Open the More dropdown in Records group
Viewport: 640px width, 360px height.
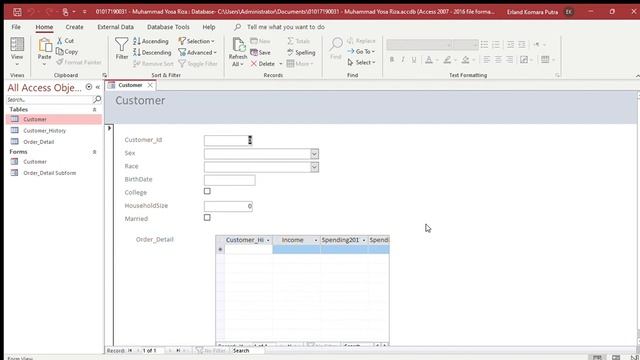pos(300,64)
